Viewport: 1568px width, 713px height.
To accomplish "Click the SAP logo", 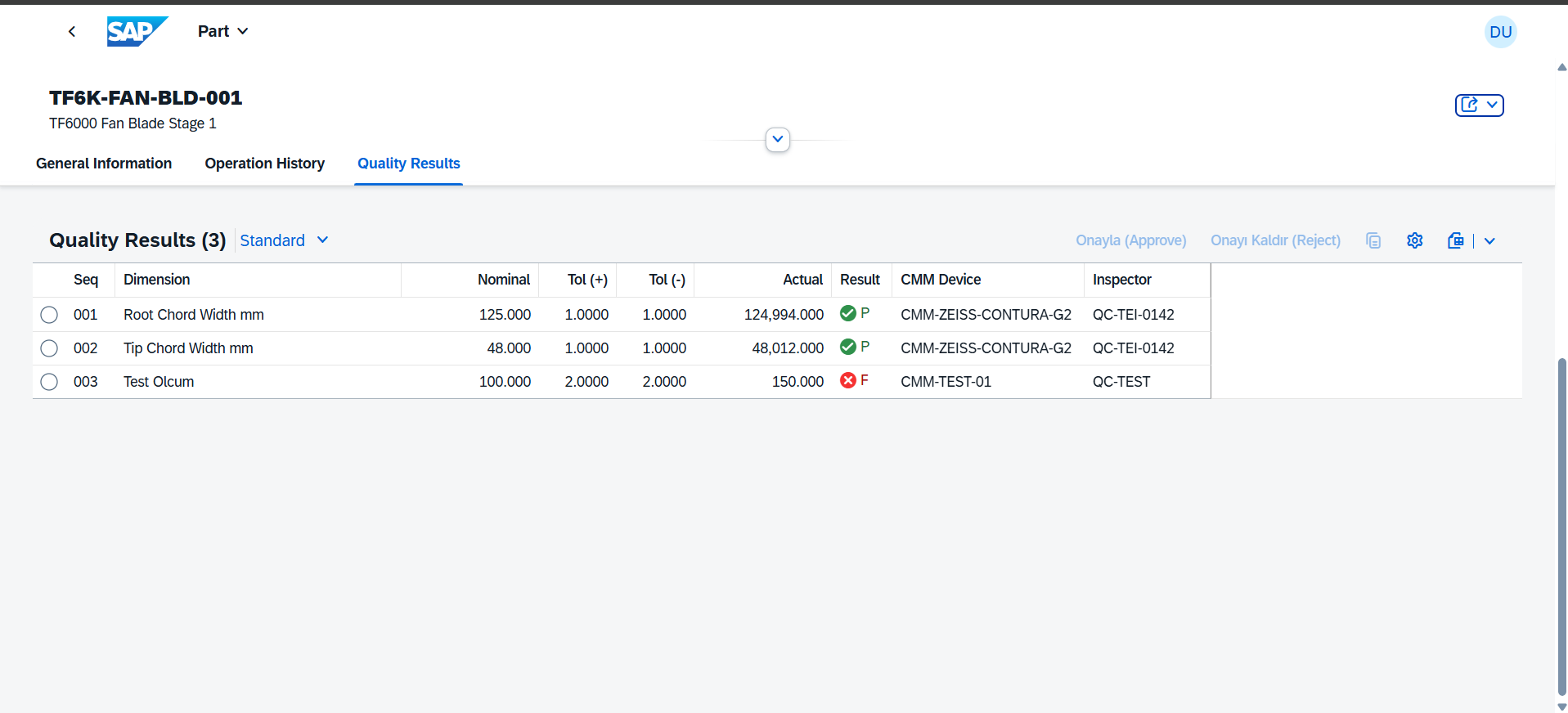I will coord(137,31).
